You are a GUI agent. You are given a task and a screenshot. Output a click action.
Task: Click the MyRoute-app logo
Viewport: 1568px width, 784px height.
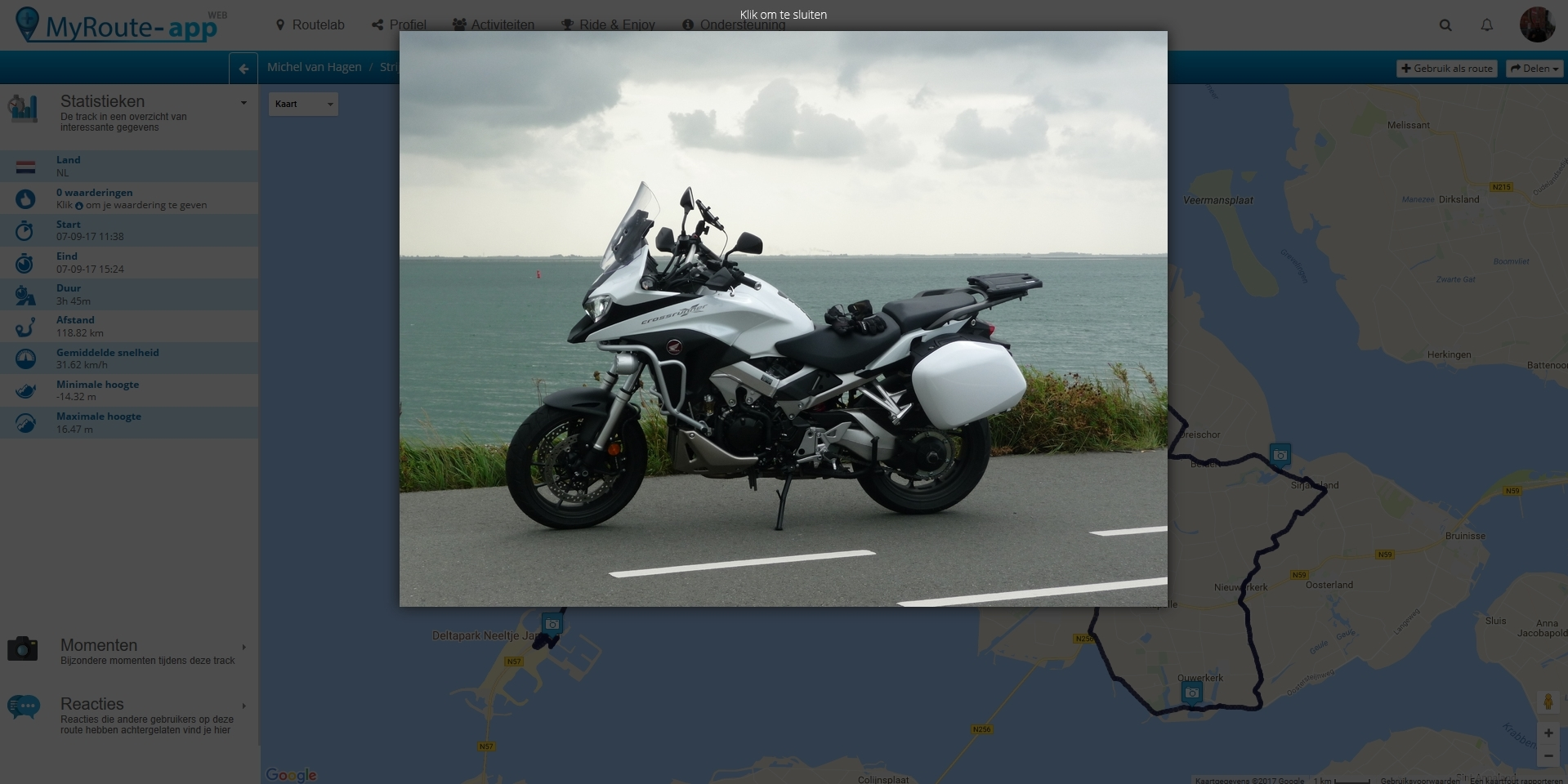[121, 24]
